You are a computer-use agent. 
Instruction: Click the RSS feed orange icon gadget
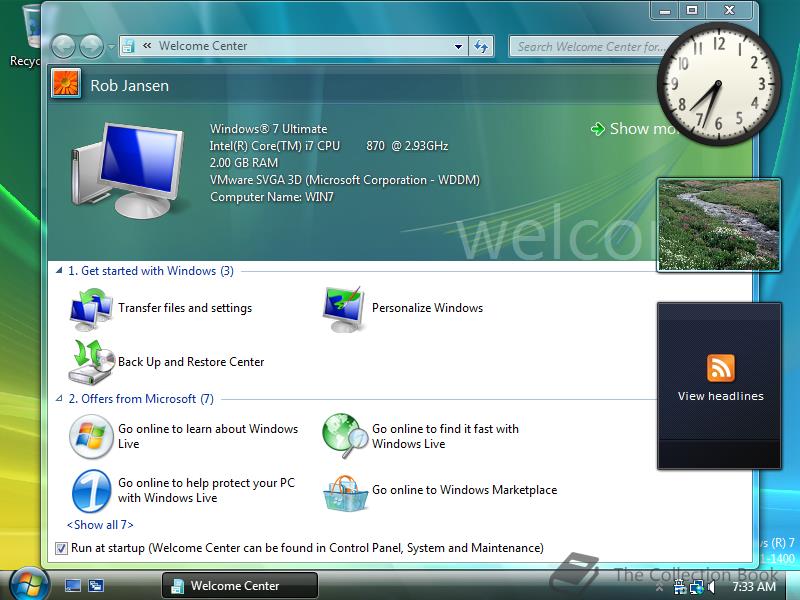[x=720, y=368]
